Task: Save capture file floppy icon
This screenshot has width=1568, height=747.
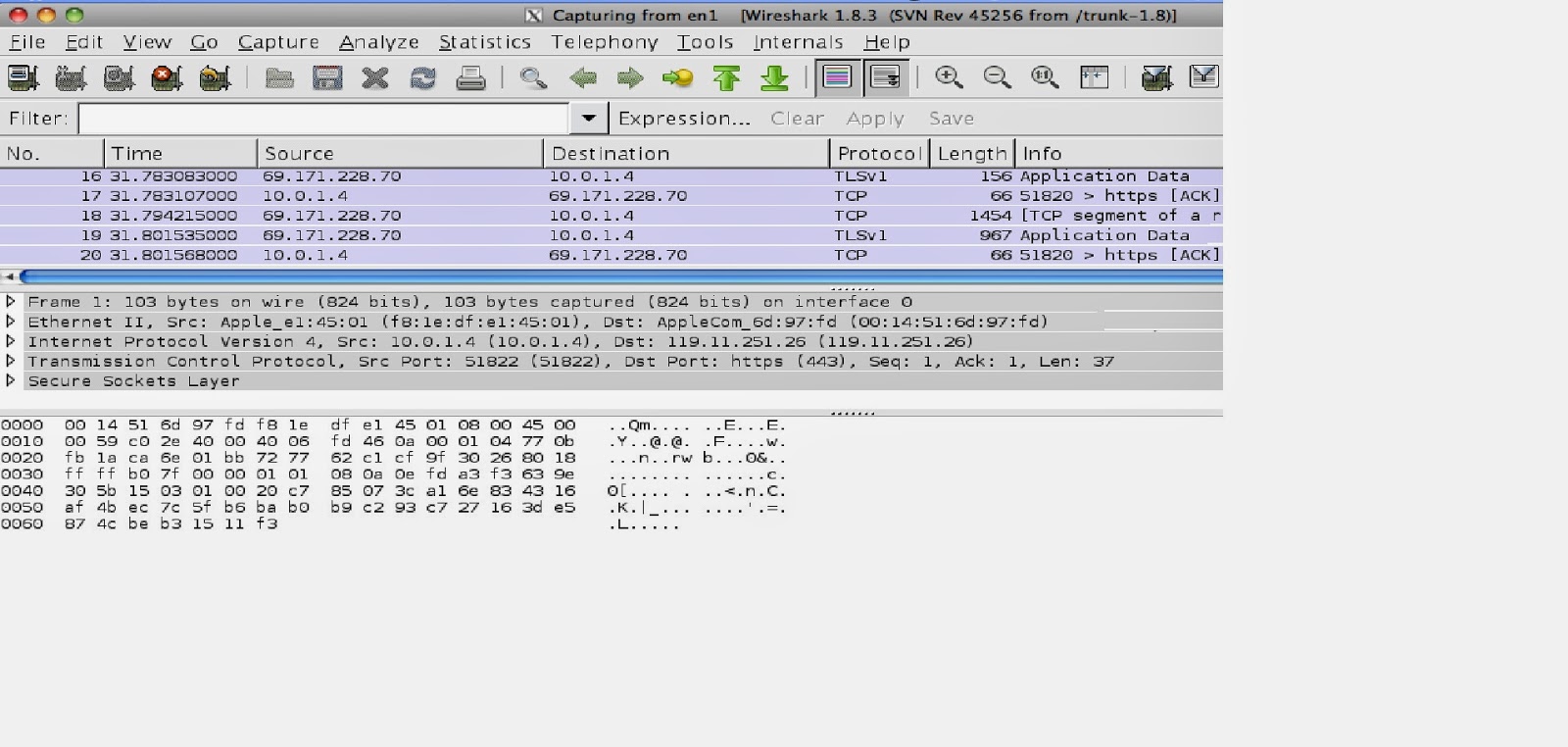Action: pos(327,77)
